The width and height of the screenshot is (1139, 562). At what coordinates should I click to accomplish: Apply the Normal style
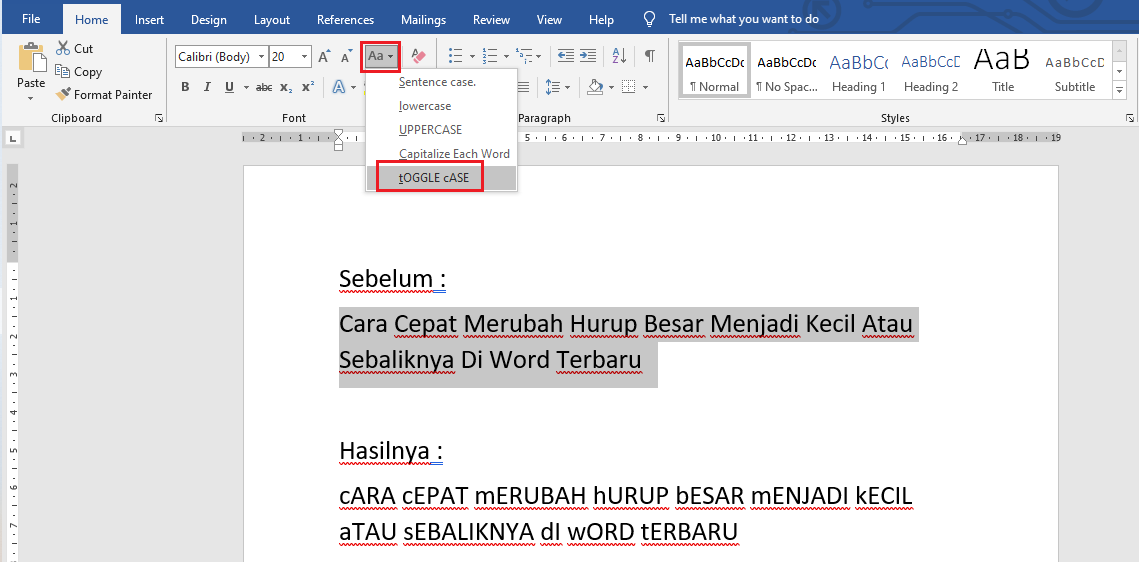(x=714, y=70)
